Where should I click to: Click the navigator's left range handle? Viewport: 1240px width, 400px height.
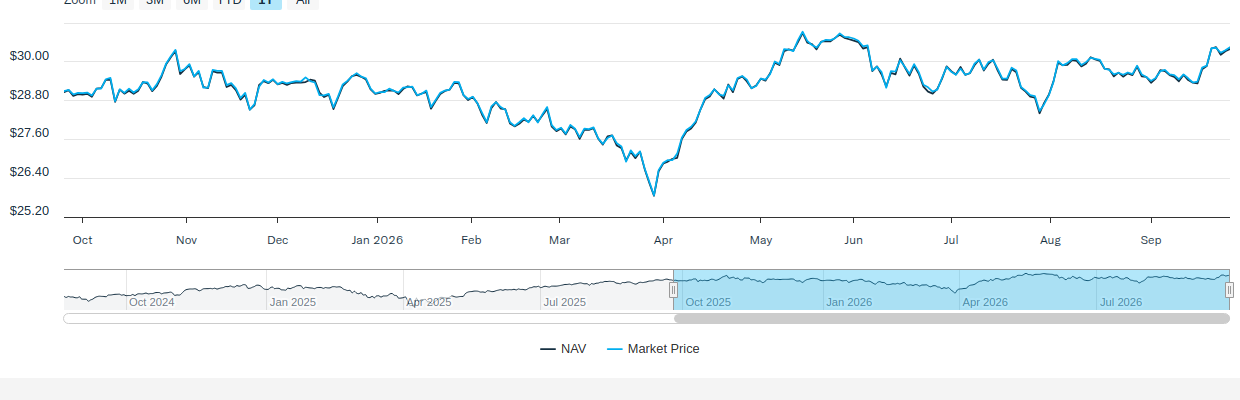(x=673, y=290)
